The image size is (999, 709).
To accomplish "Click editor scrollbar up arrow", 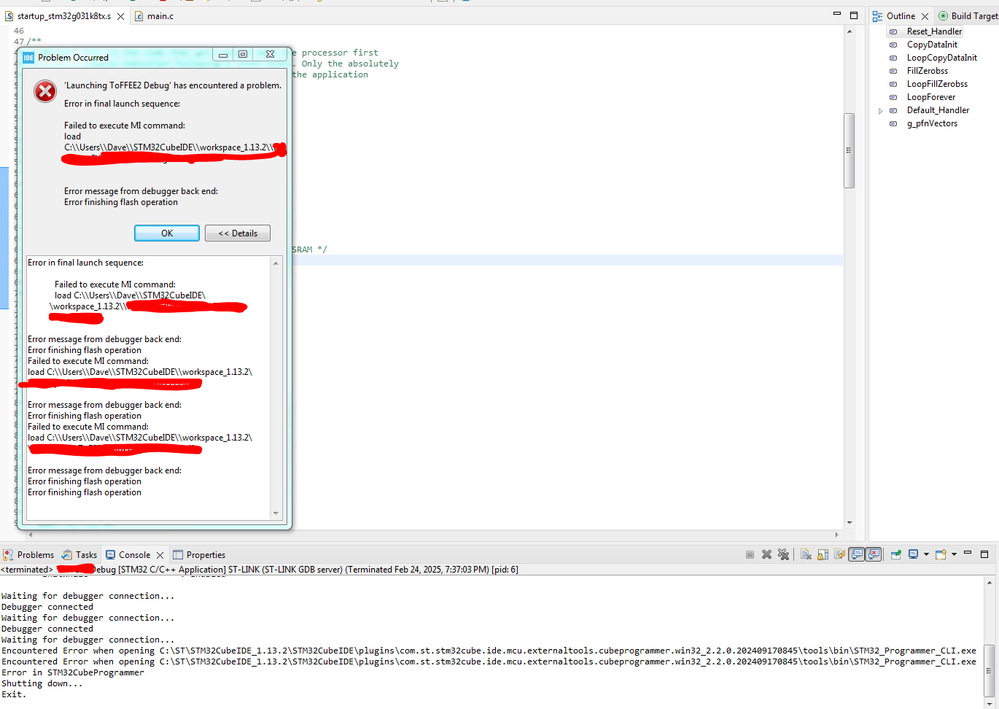I will [849, 31].
